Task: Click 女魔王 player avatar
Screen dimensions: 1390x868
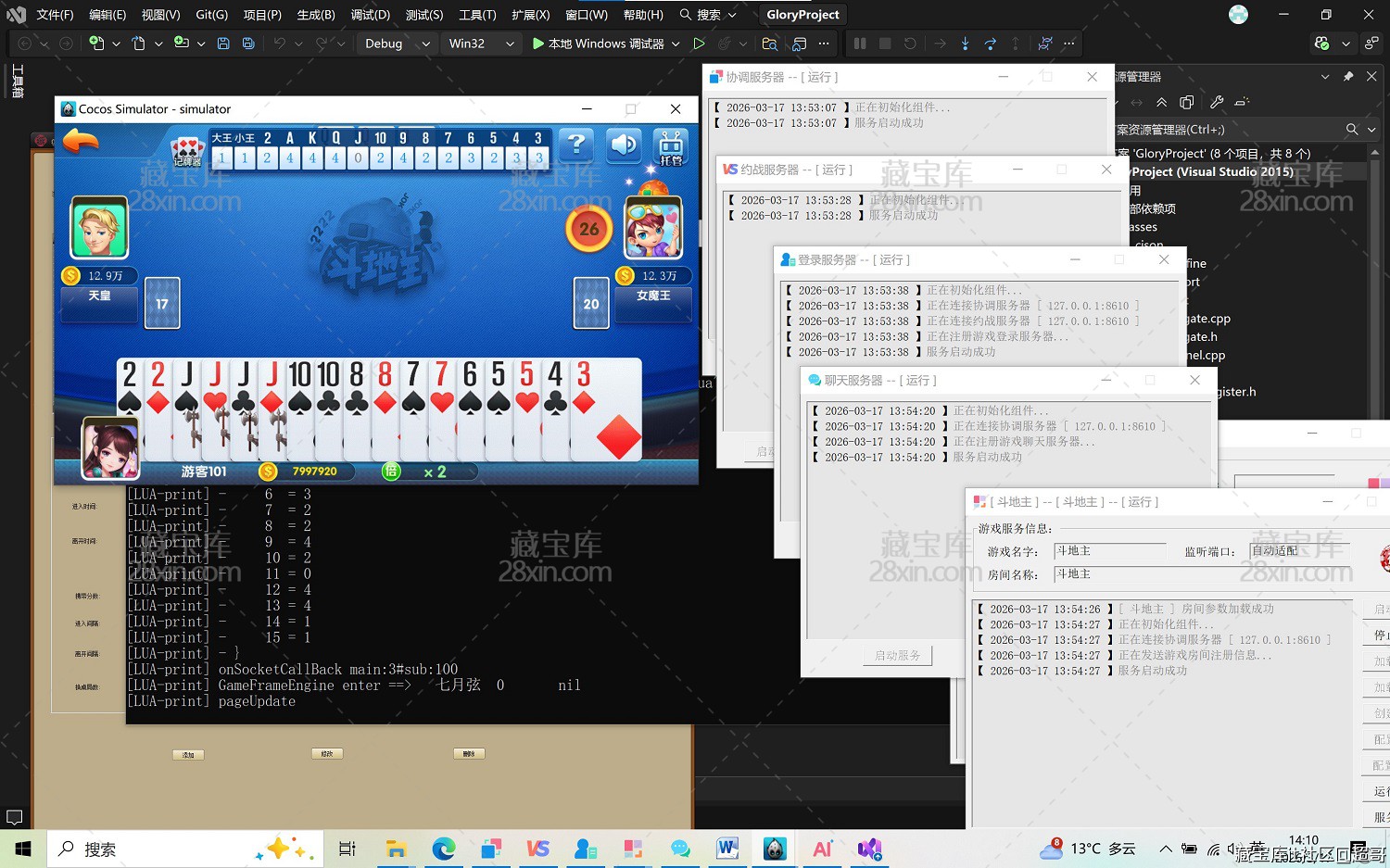Action: (x=653, y=228)
